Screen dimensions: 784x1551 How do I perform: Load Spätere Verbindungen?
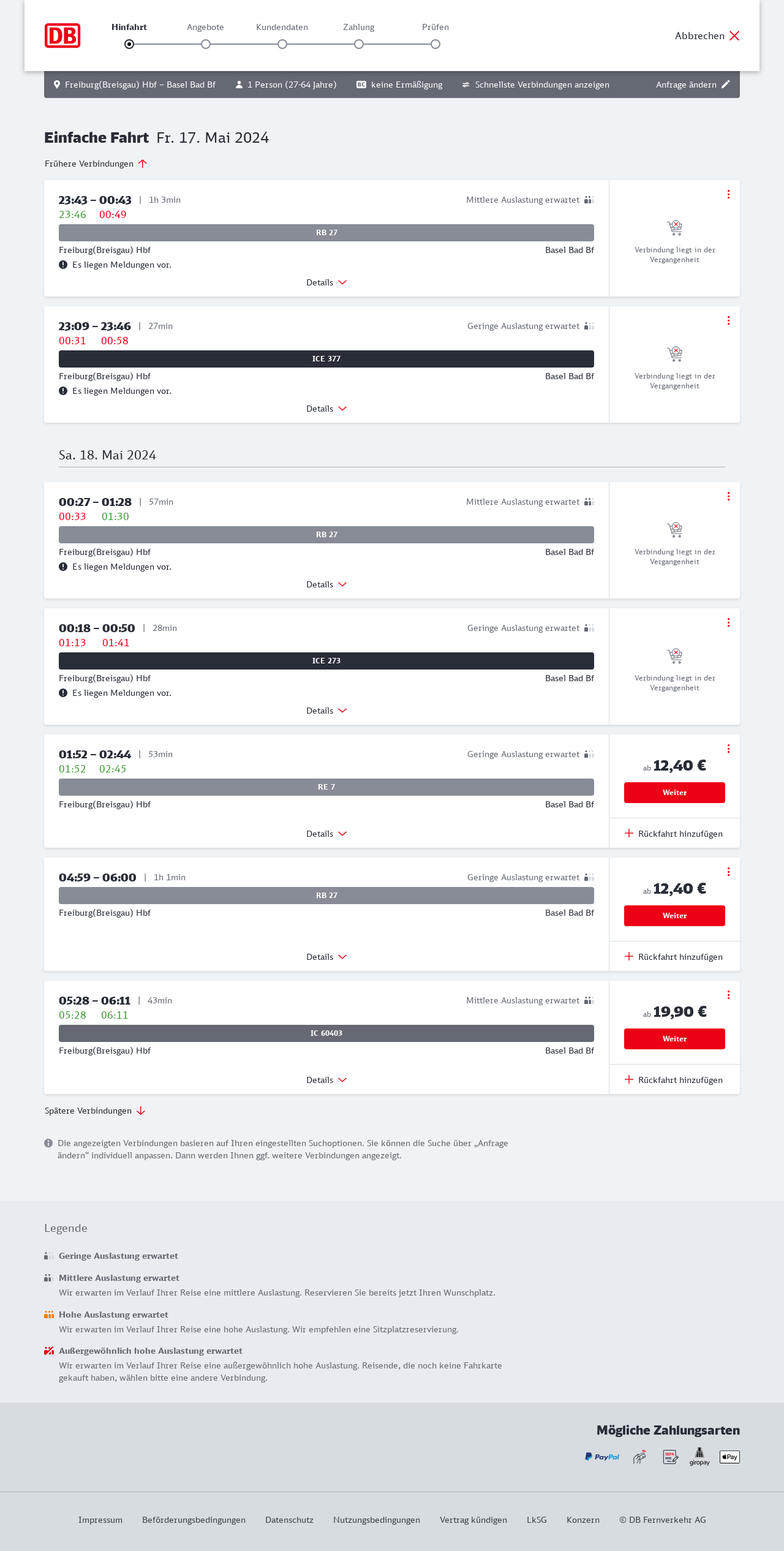95,1111
